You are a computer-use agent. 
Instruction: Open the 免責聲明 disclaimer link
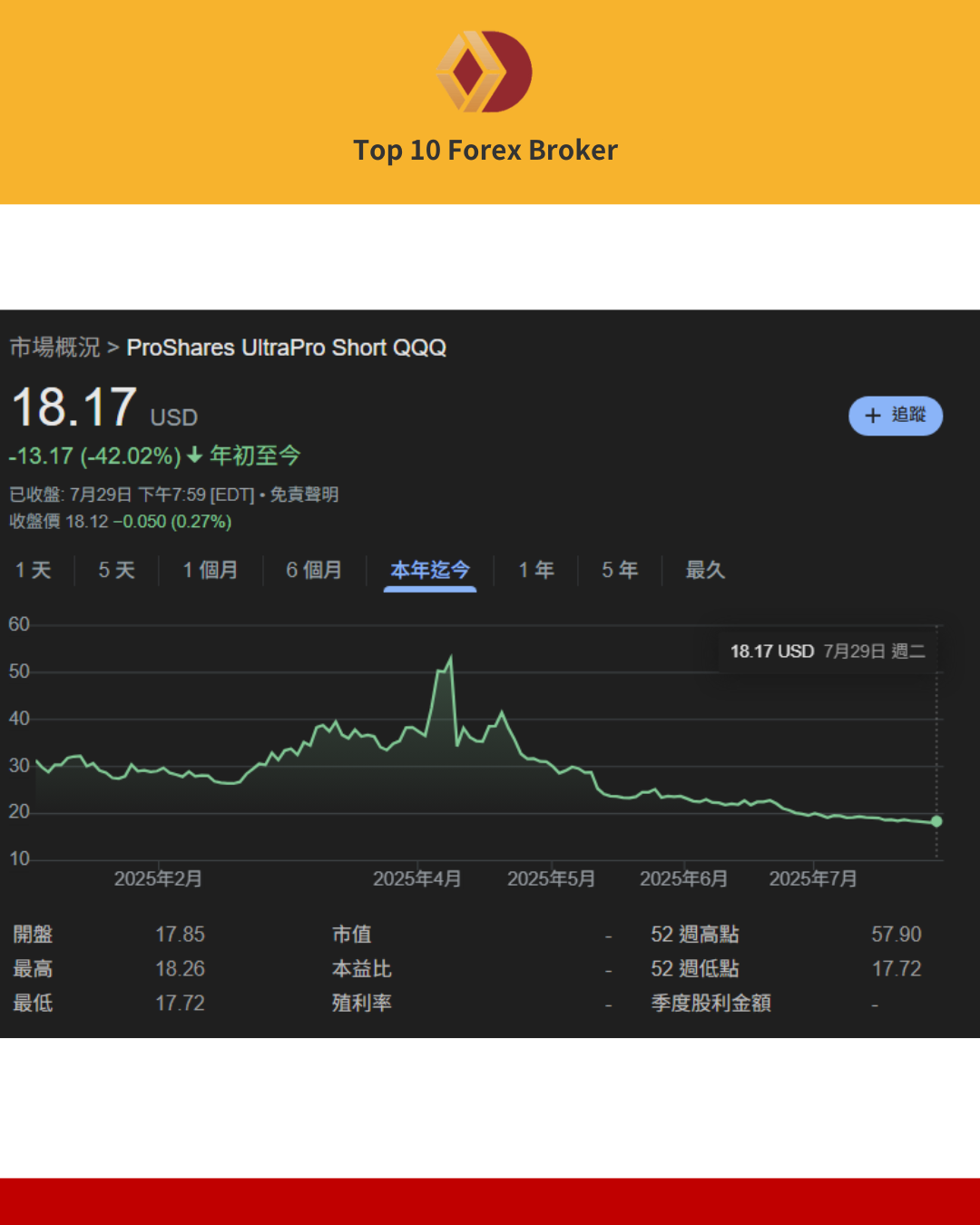pyautogui.click(x=304, y=495)
